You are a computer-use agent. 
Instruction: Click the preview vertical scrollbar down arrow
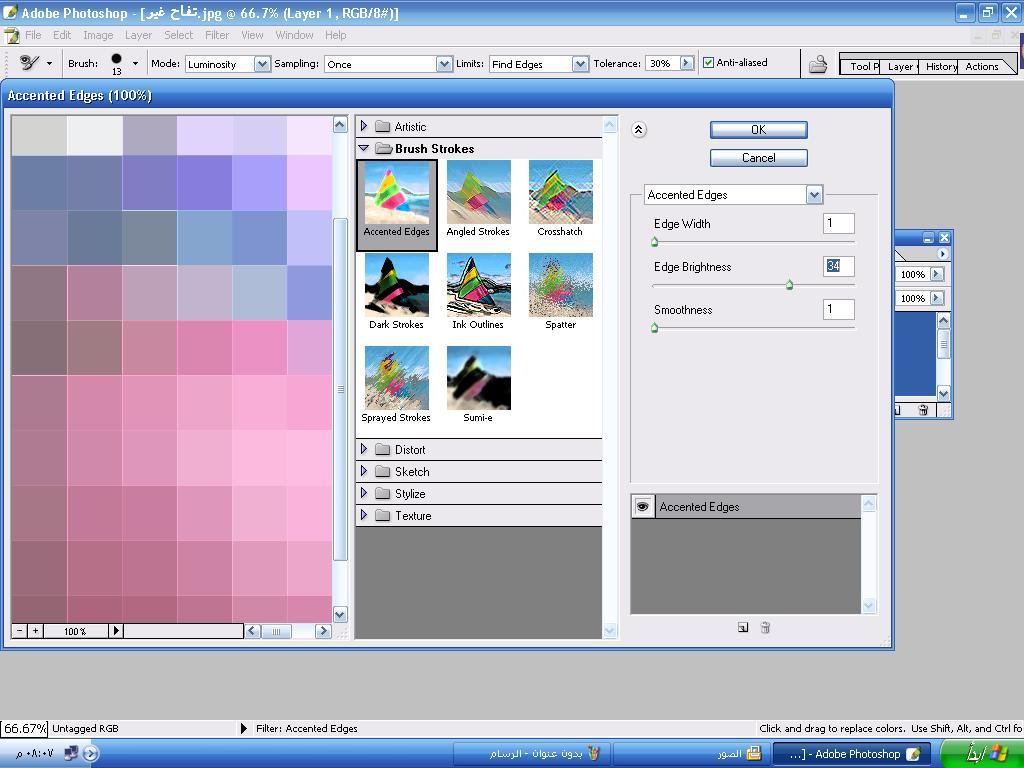pos(340,615)
